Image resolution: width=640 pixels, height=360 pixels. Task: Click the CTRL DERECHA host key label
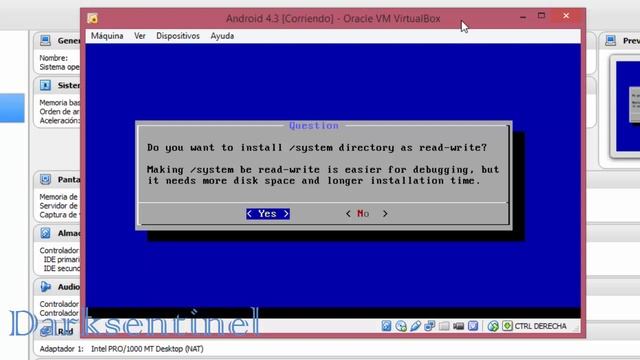click(540, 326)
